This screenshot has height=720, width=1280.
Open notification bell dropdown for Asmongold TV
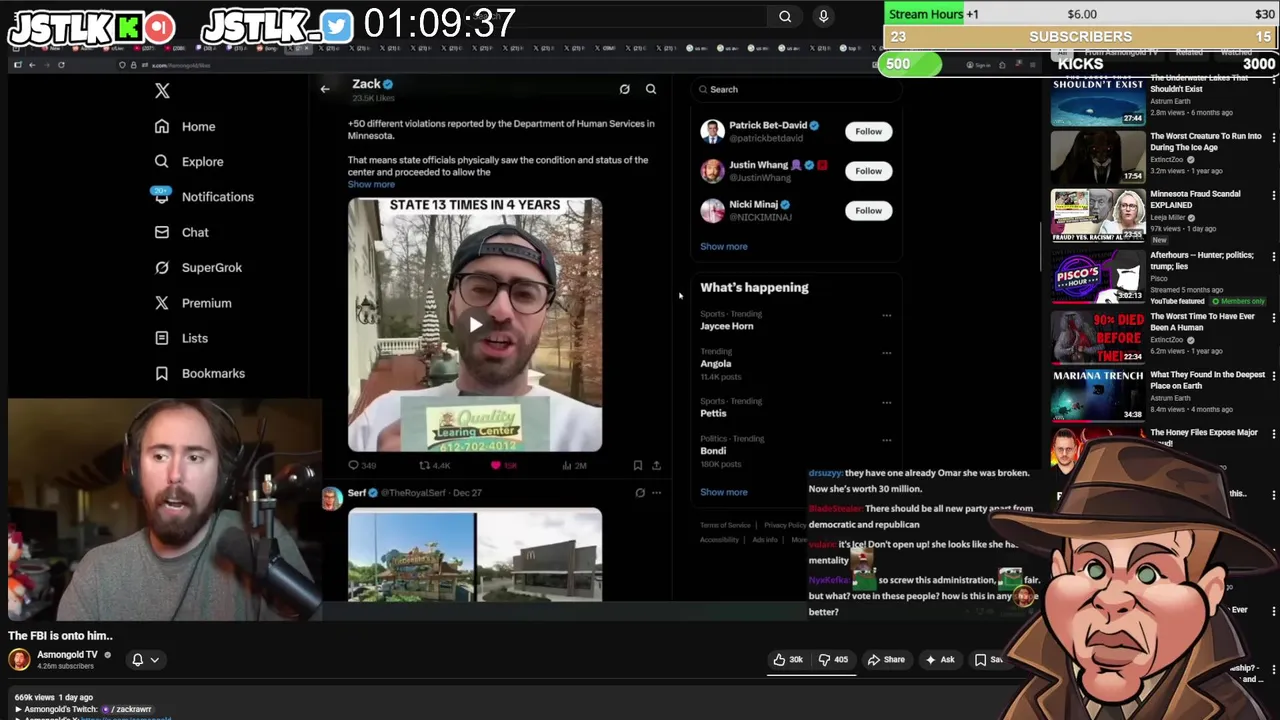145,660
